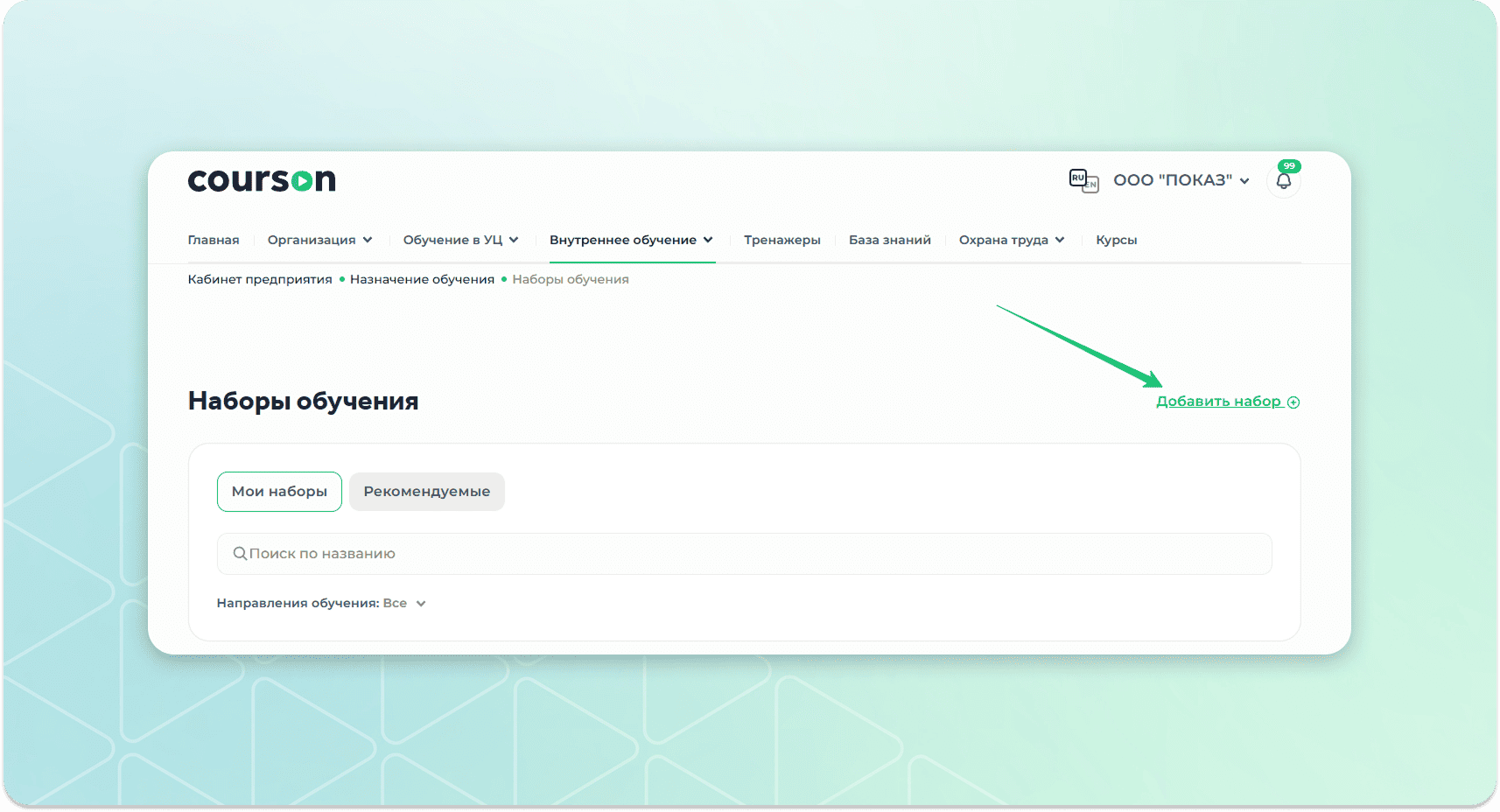
Task: Navigate to База знаний
Action: point(889,240)
